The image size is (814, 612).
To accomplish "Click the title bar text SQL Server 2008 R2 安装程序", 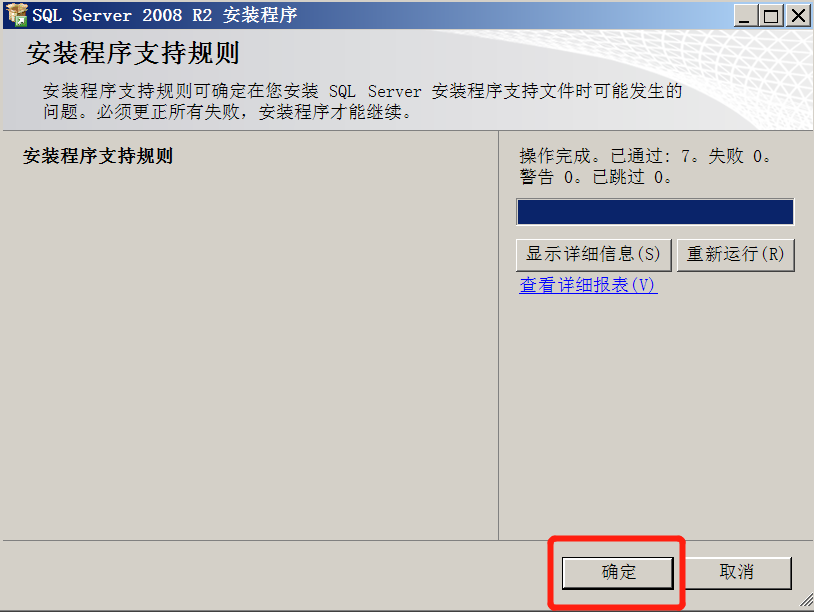I will 165,15.
